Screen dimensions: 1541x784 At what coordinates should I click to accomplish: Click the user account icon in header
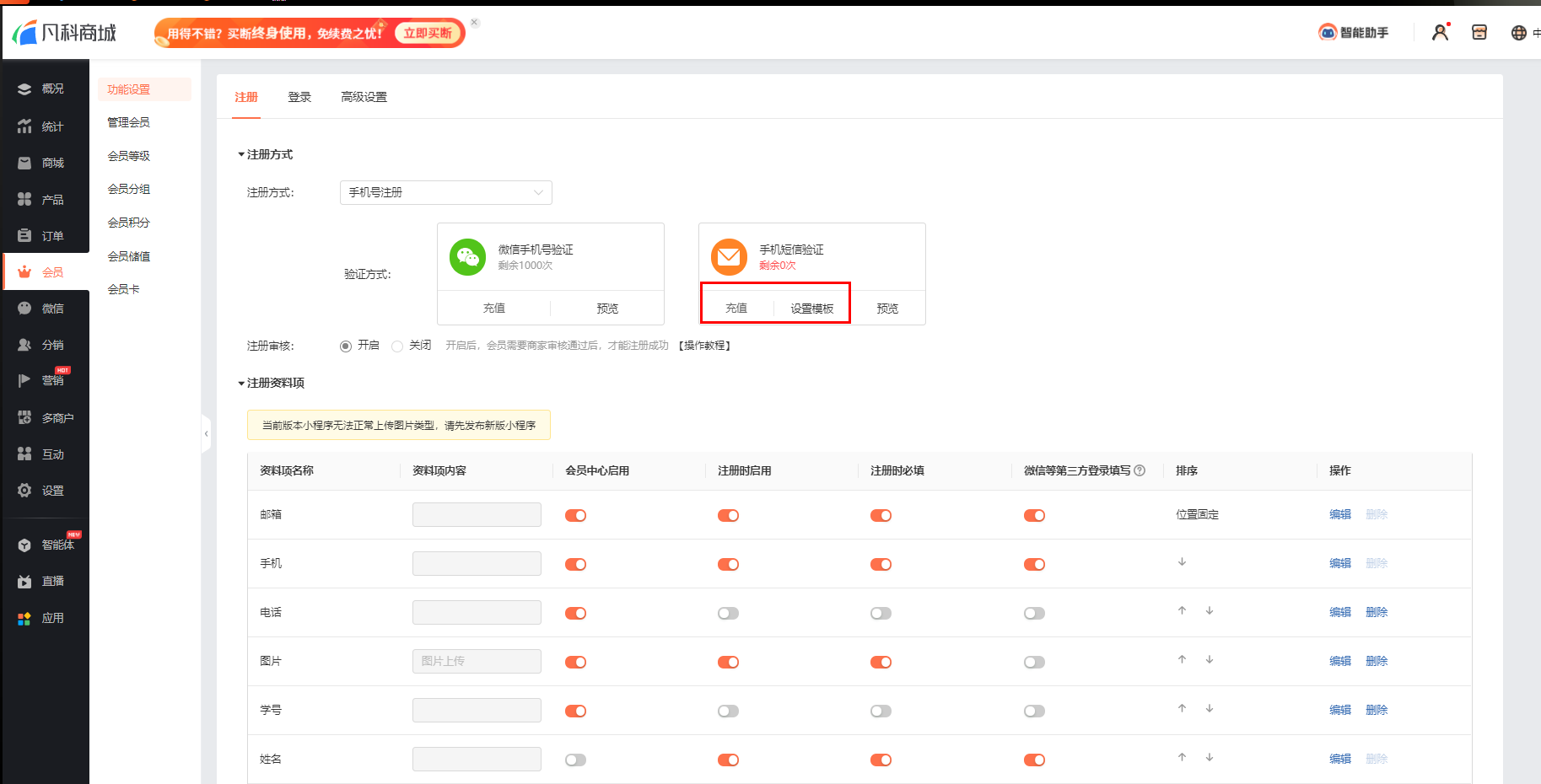(1440, 33)
